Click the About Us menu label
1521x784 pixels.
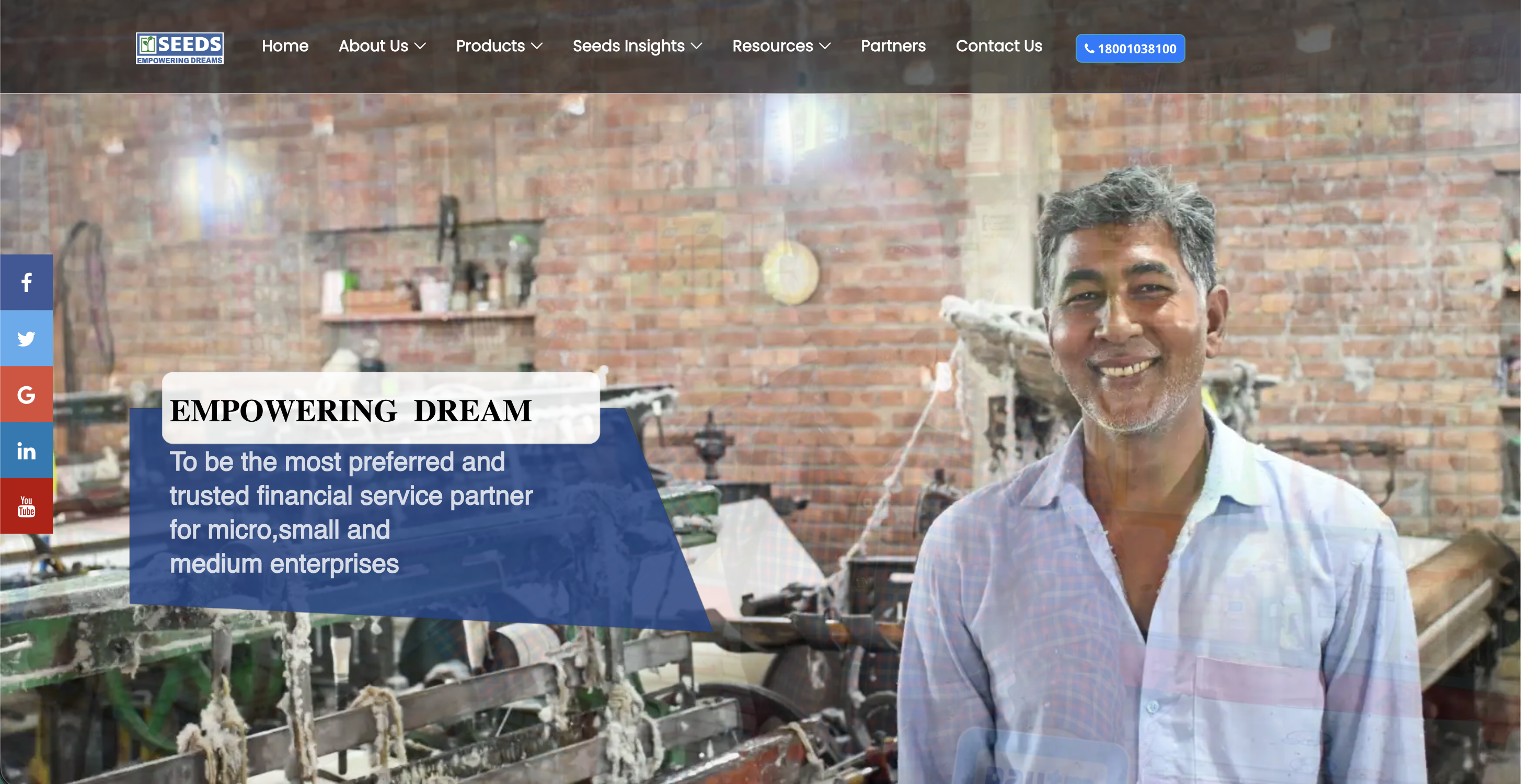tap(373, 46)
